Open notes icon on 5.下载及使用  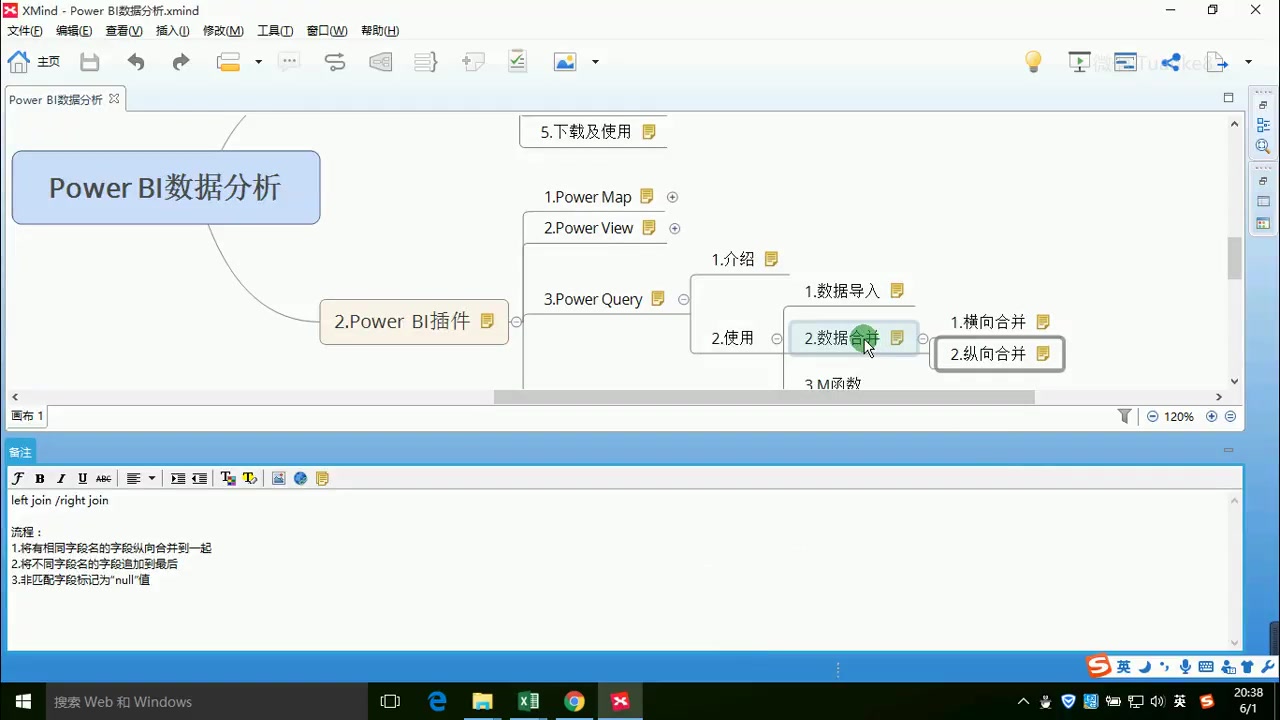[x=649, y=131]
